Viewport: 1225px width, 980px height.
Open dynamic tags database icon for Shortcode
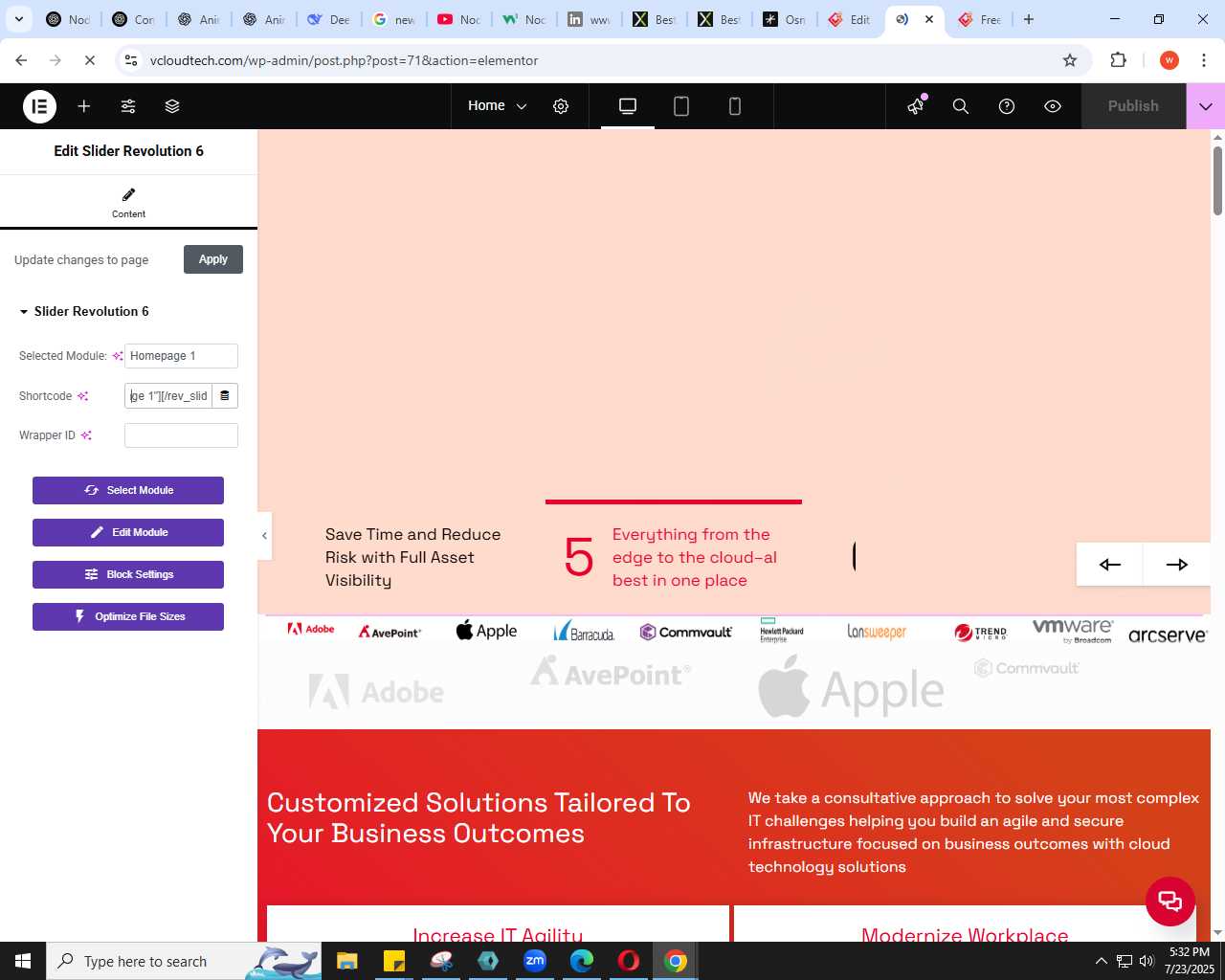225,396
